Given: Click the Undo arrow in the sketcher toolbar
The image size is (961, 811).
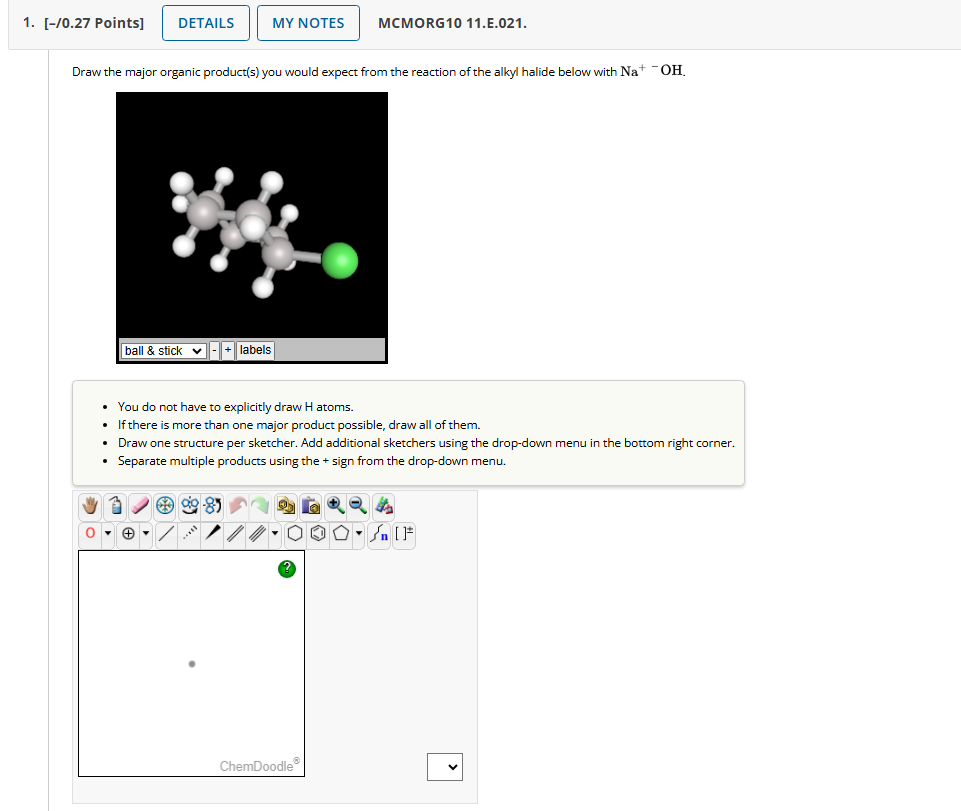Looking at the screenshot, I should (236, 506).
